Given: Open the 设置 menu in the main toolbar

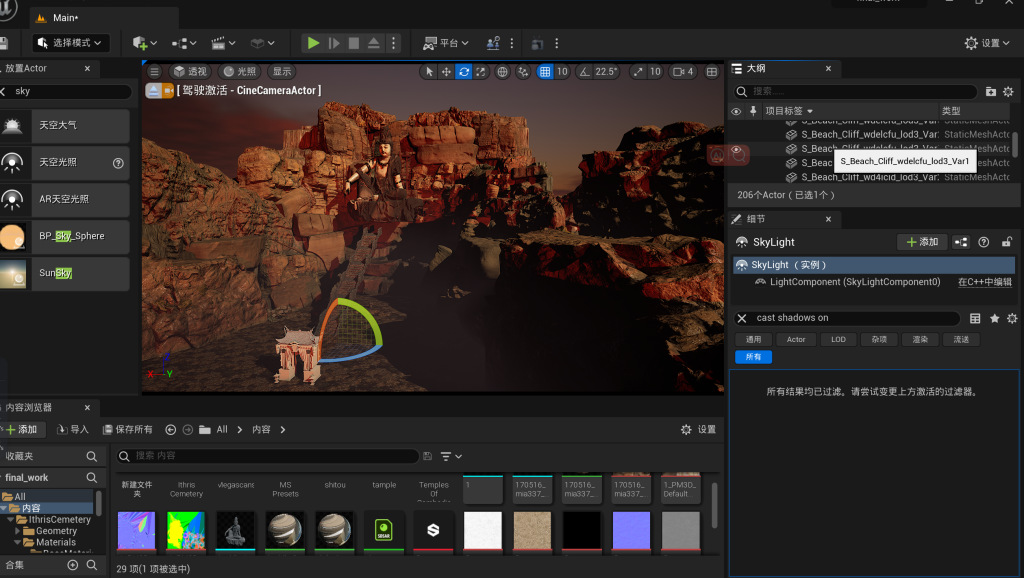Looking at the screenshot, I should click(987, 43).
